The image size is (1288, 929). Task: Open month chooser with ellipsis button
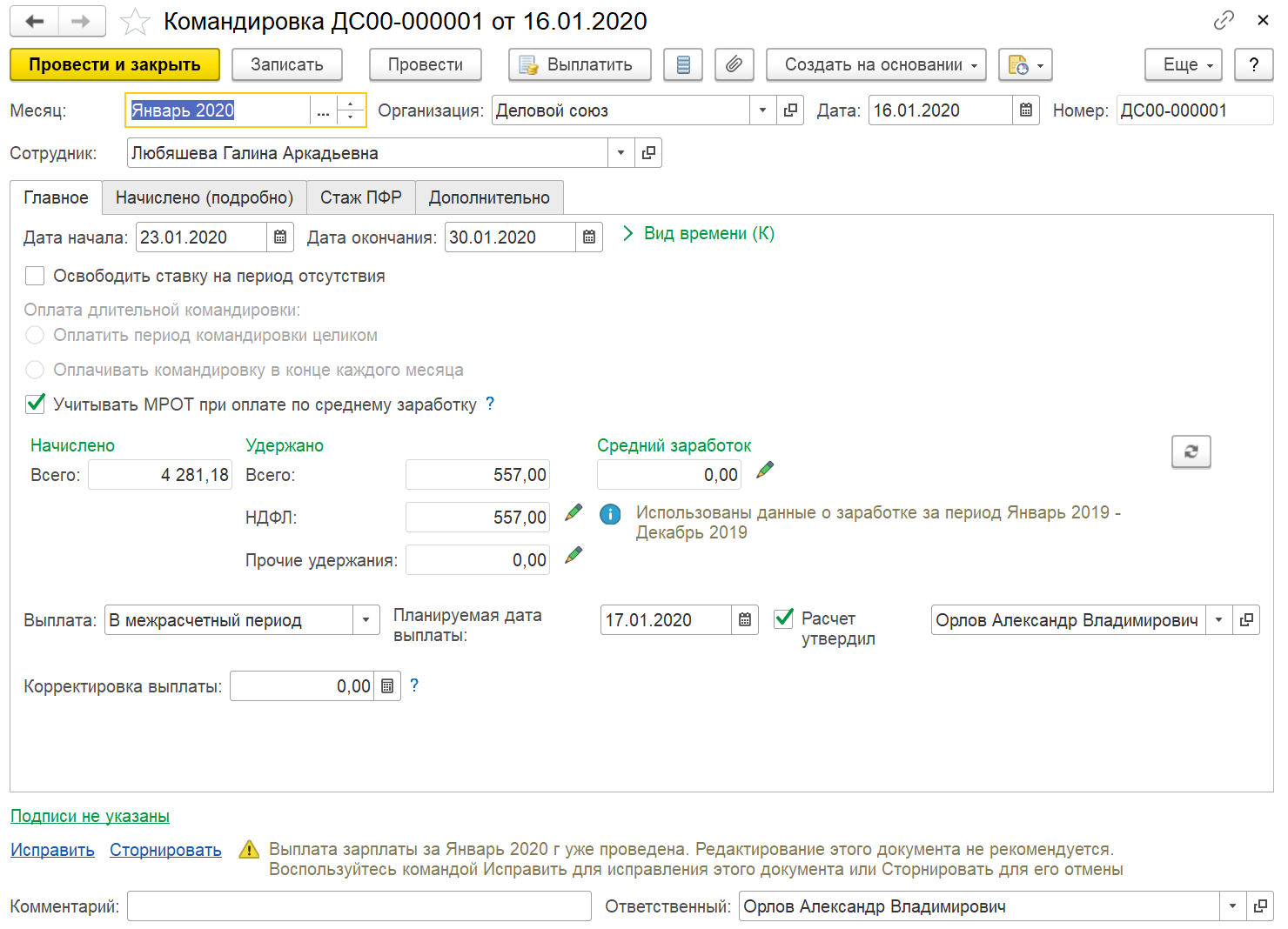[323, 110]
